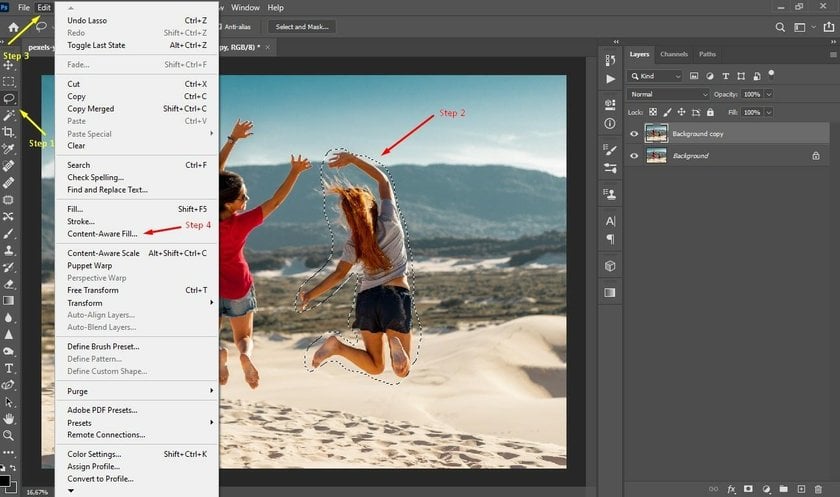Viewport: 840px width, 497px height.
Task: Open the Layers panel options menu
Action: coord(832,55)
